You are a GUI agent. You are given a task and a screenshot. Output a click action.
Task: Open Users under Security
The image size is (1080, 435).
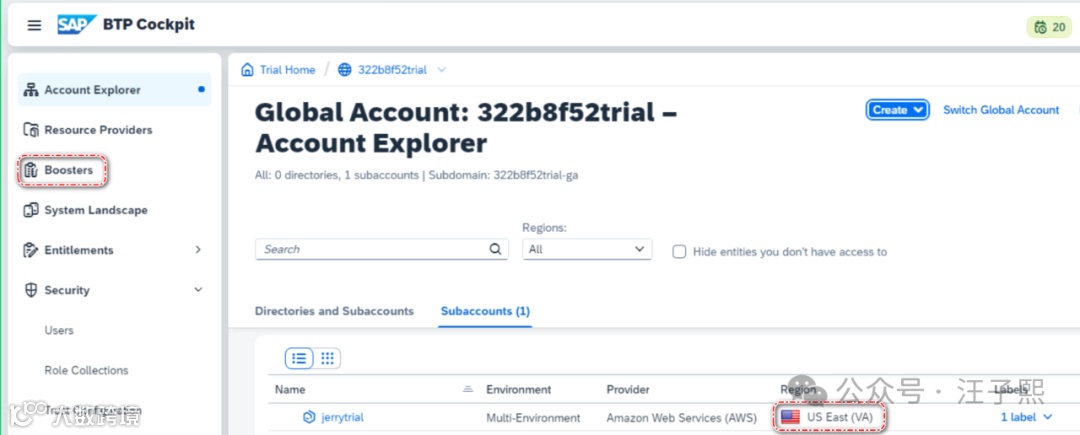(x=59, y=330)
